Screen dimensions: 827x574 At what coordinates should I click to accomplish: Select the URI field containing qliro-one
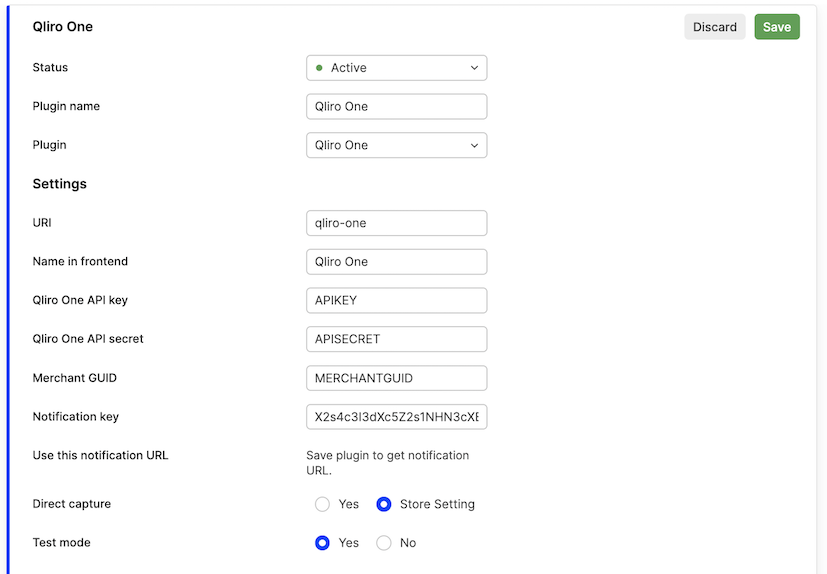396,223
